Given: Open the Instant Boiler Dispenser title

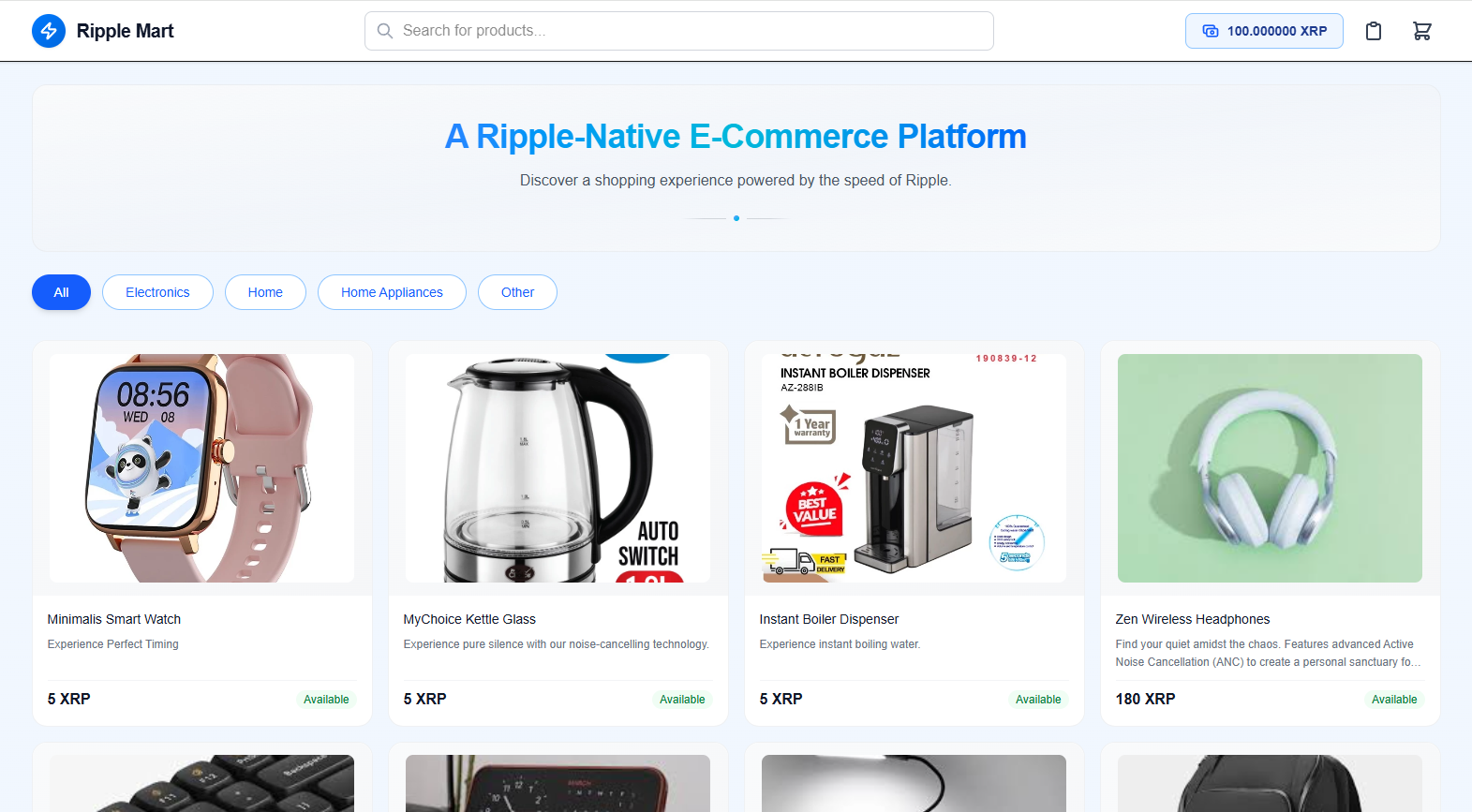Looking at the screenshot, I should tap(829, 619).
